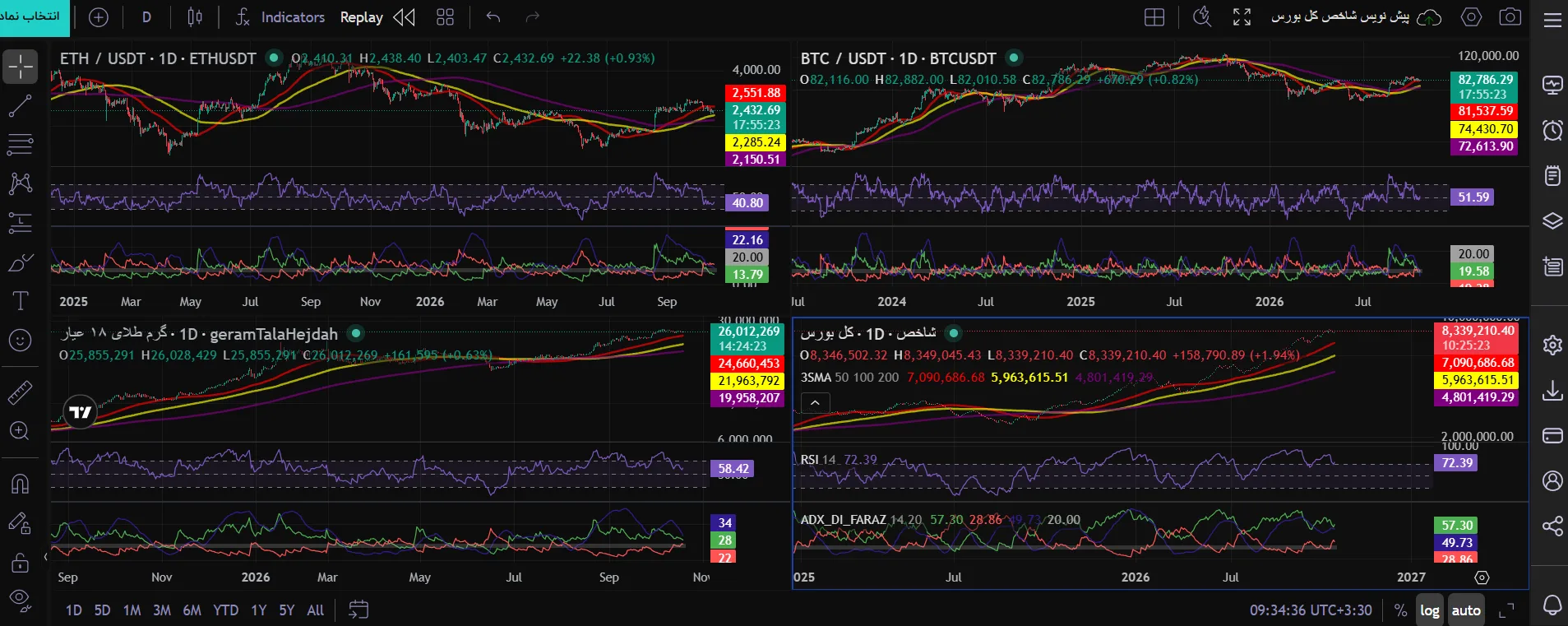Undo the last chart action
The width and height of the screenshot is (1568, 626).
[x=493, y=17]
